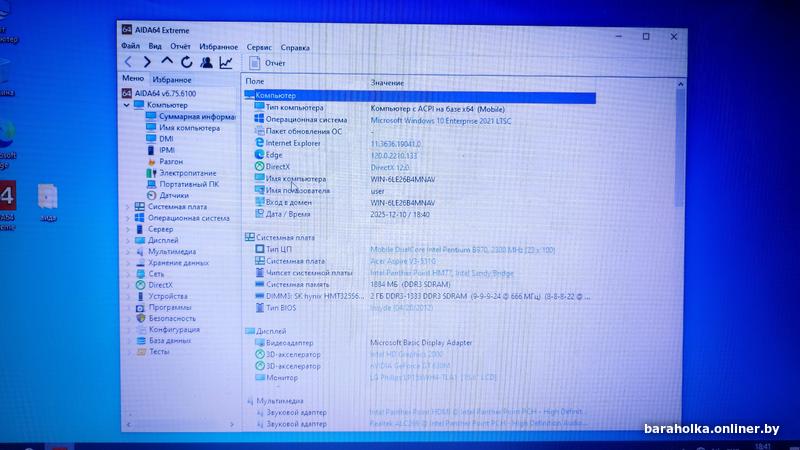The width and height of the screenshot is (800, 450).
Task: Switch to the Меню tab
Action: pos(133,79)
